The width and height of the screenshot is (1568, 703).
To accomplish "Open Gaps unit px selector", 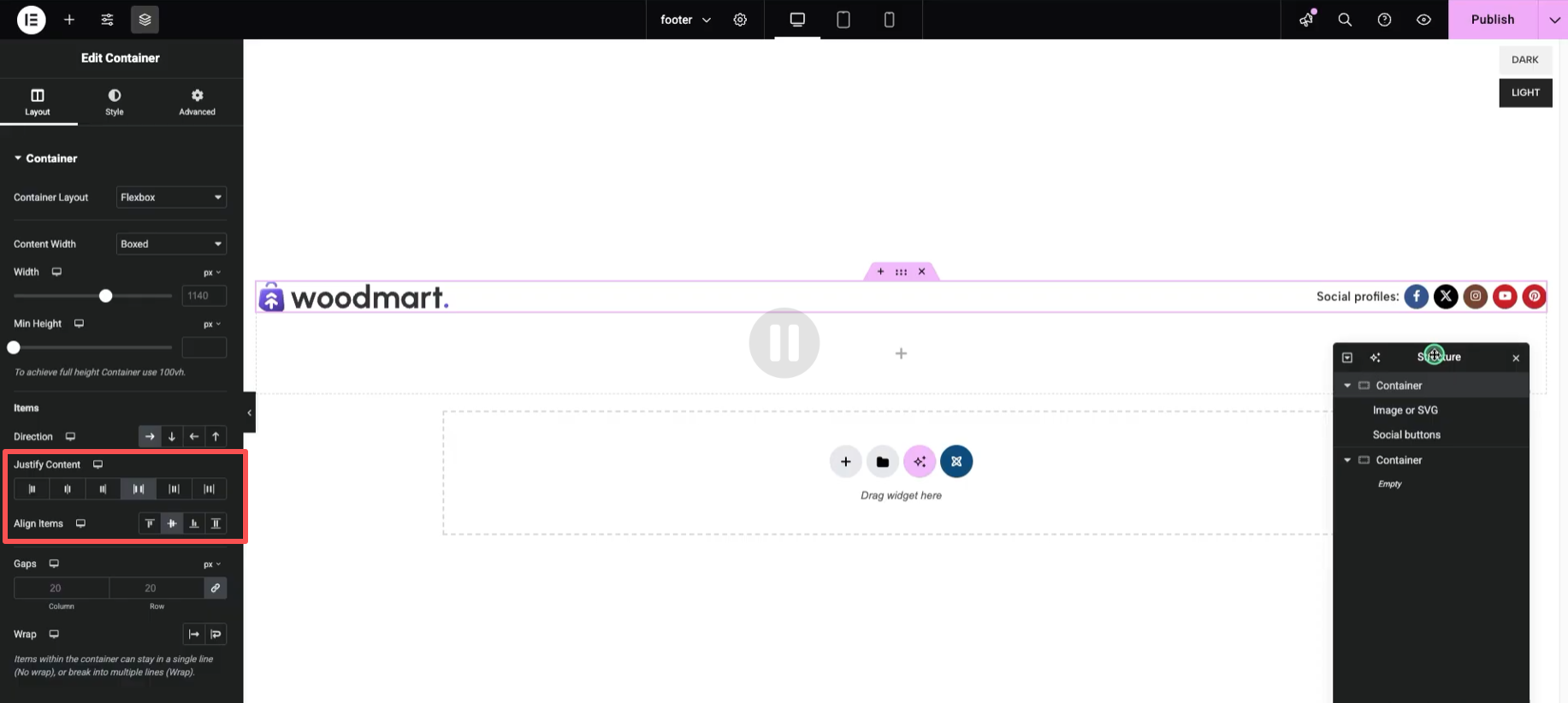I will click(212, 564).
